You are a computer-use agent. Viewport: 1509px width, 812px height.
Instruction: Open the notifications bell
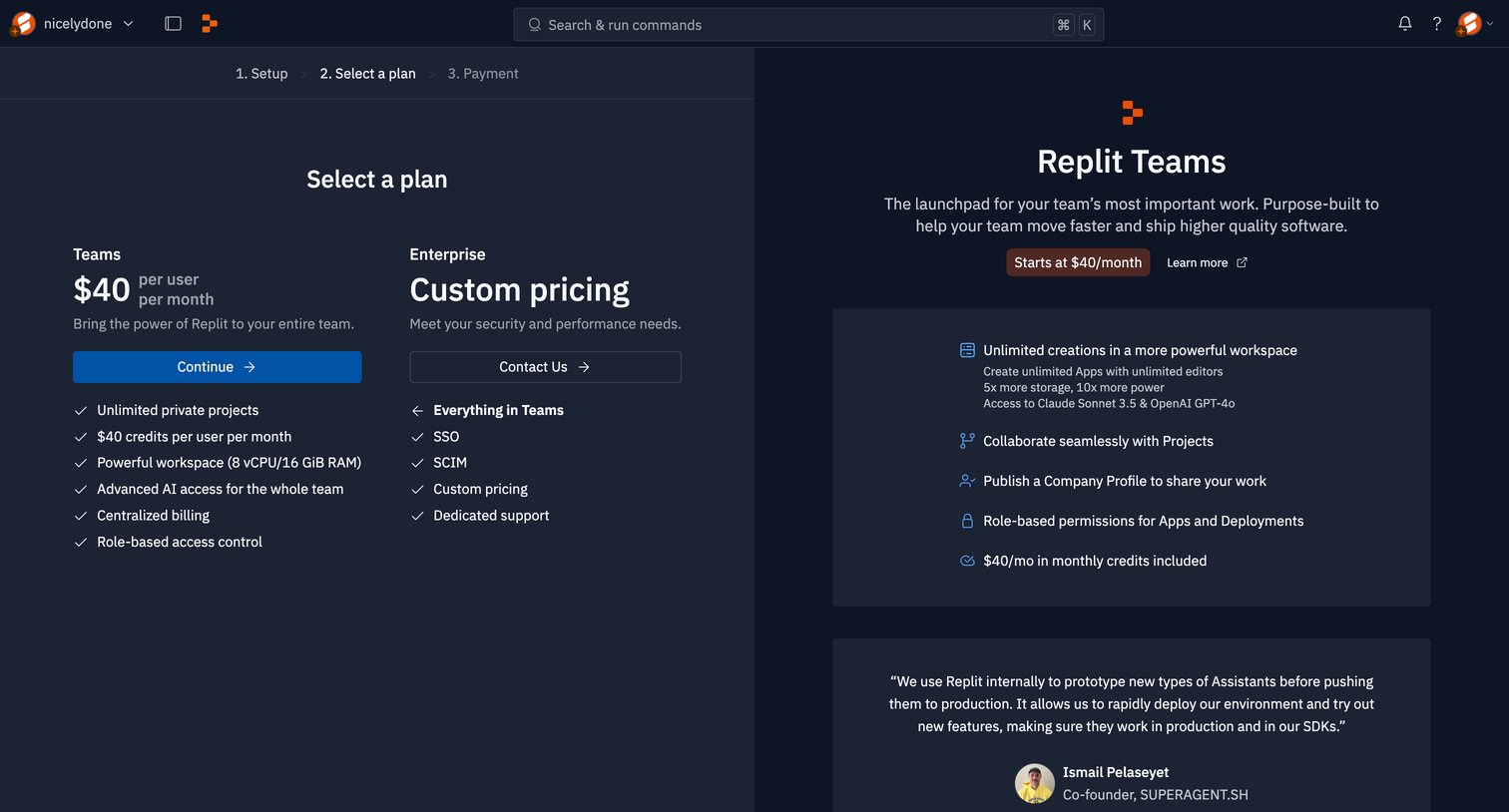(x=1405, y=24)
